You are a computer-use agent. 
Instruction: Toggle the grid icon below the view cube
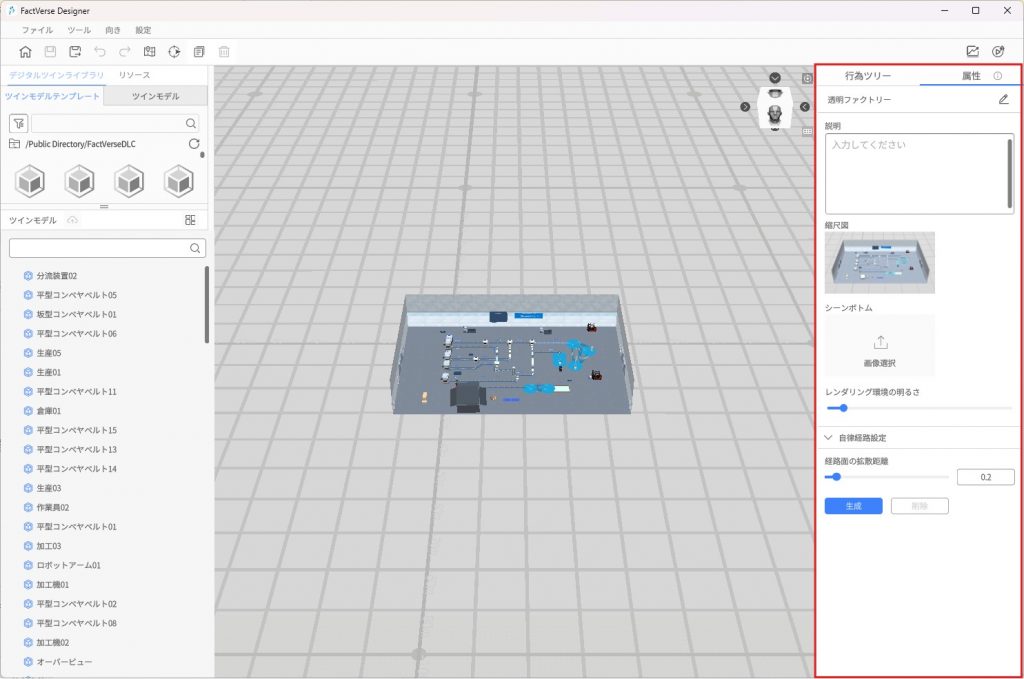(807, 130)
